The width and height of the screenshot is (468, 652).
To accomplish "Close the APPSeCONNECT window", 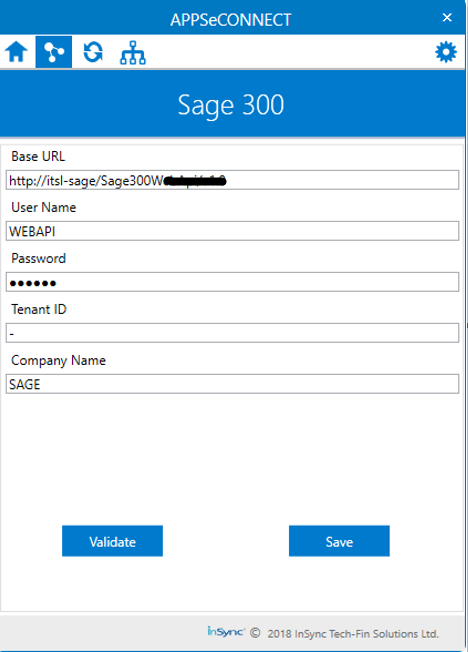I will (x=447, y=17).
